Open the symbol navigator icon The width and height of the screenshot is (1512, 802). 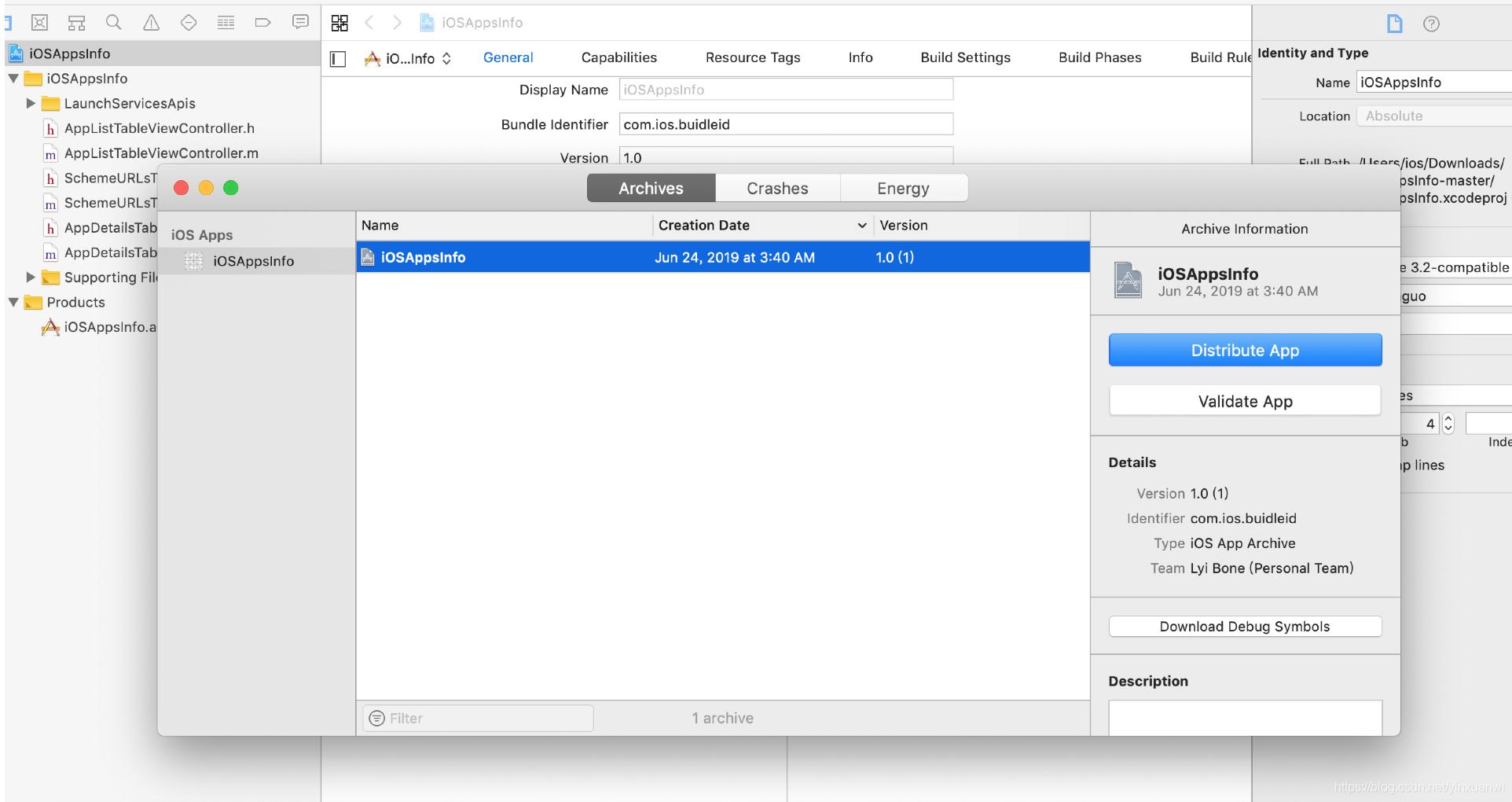[76, 23]
